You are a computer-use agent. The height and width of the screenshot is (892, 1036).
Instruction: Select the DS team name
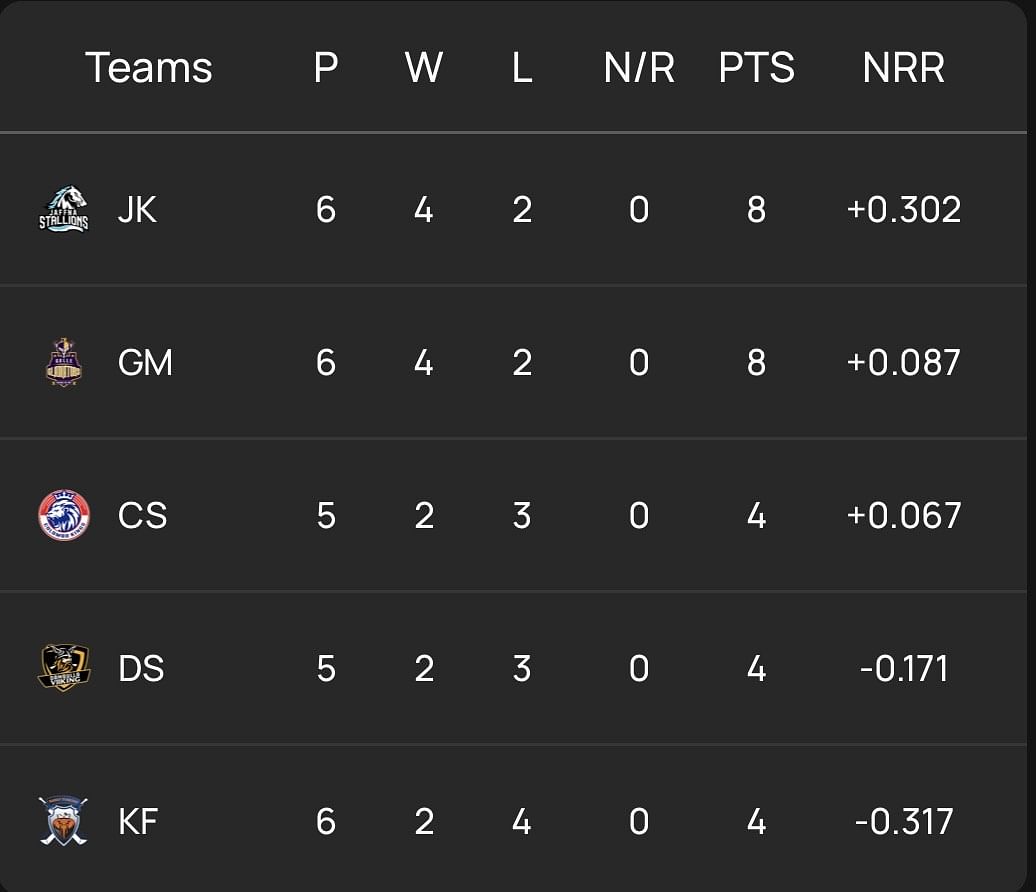point(141,668)
